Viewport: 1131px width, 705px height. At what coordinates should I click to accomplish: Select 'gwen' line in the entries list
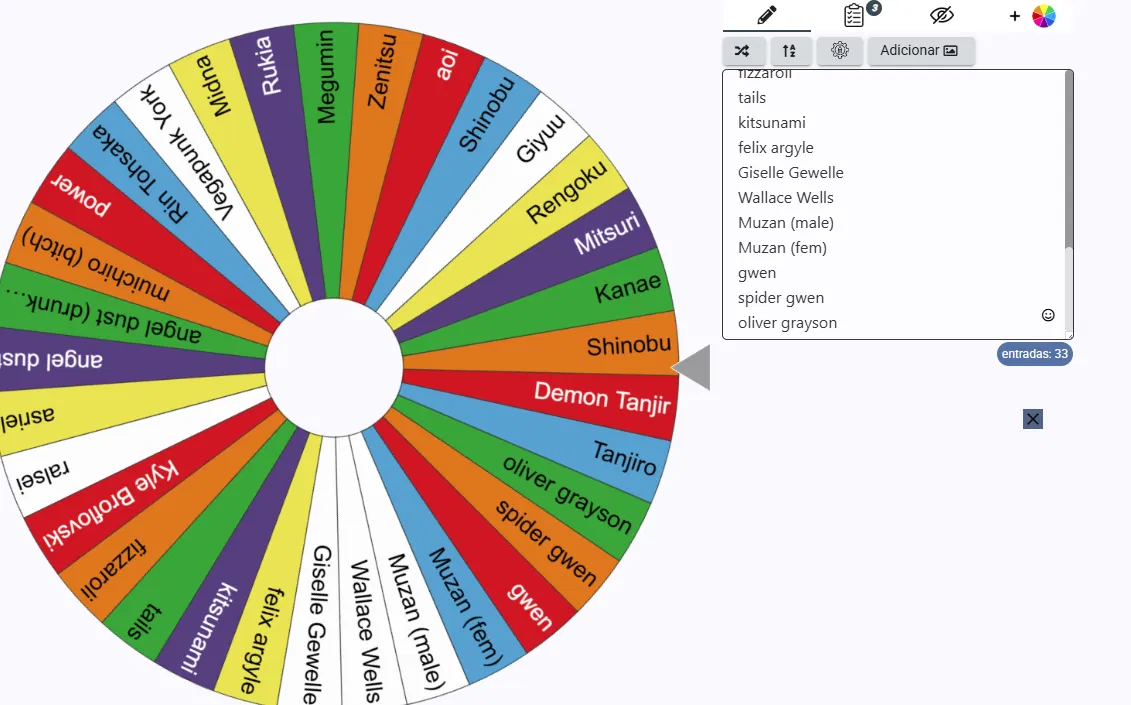tap(757, 273)
